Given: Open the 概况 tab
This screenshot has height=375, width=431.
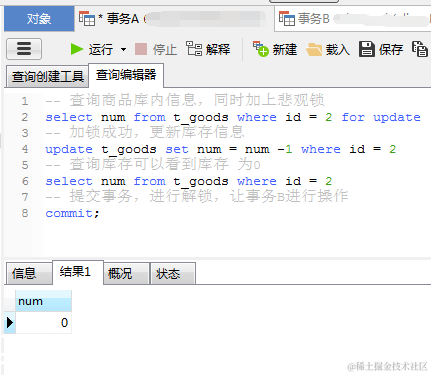Looking at the screenshot, I should tap(126, 273).
